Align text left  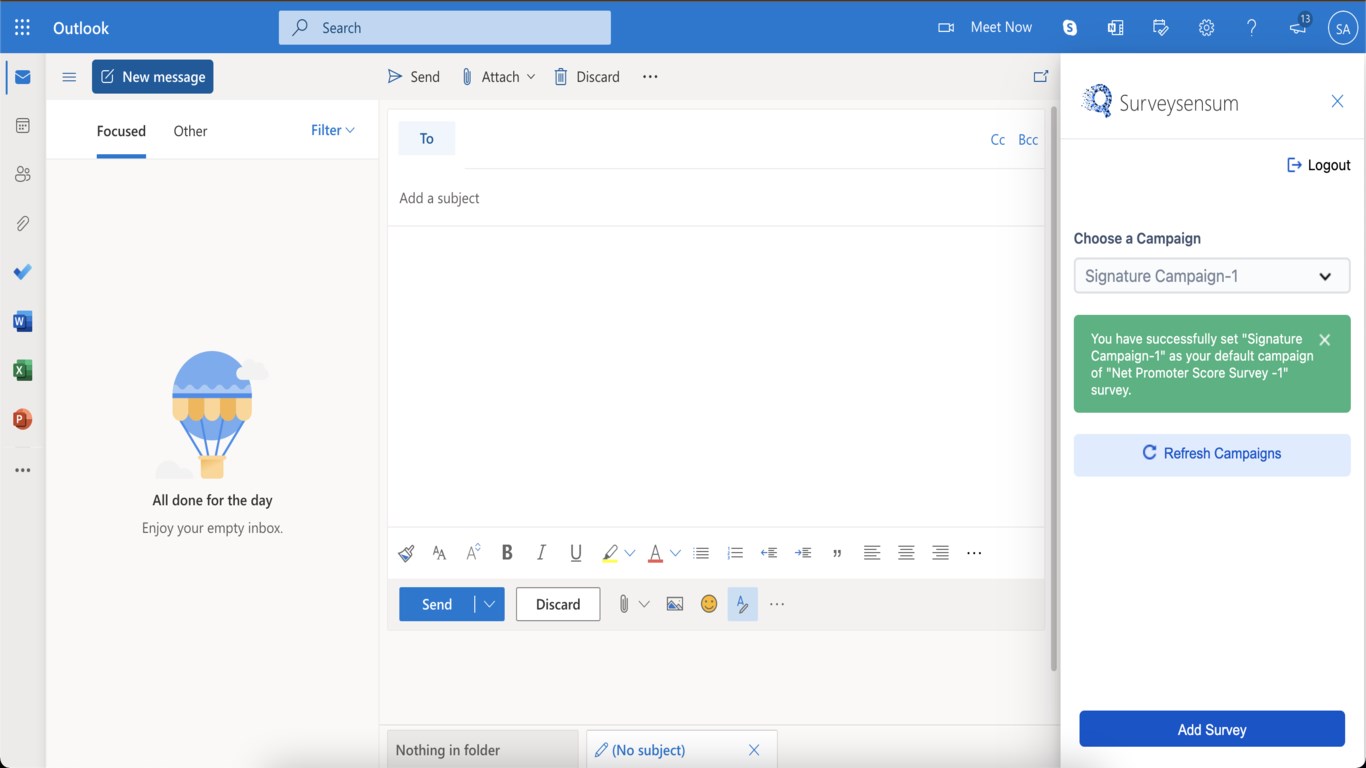[x=872, y=553]
